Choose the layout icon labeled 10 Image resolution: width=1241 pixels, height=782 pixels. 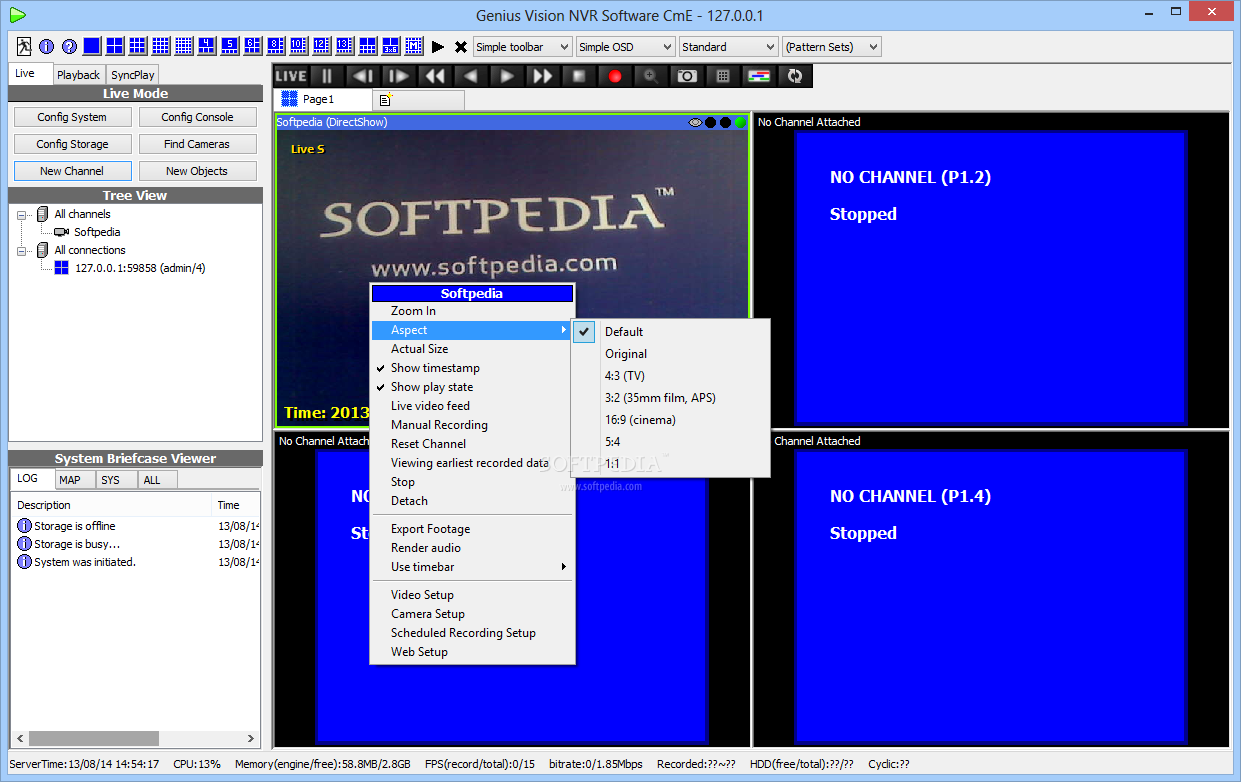pos(297,46)
